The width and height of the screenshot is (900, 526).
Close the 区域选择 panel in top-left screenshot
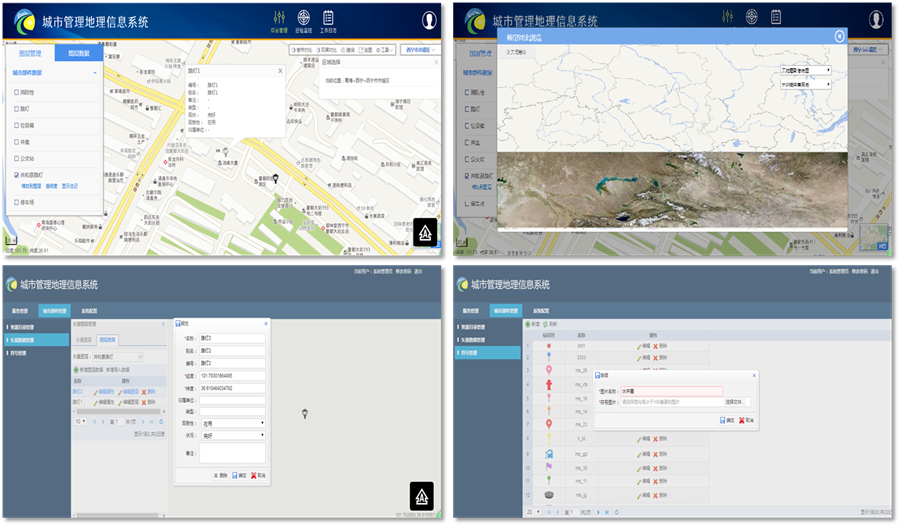436,62
